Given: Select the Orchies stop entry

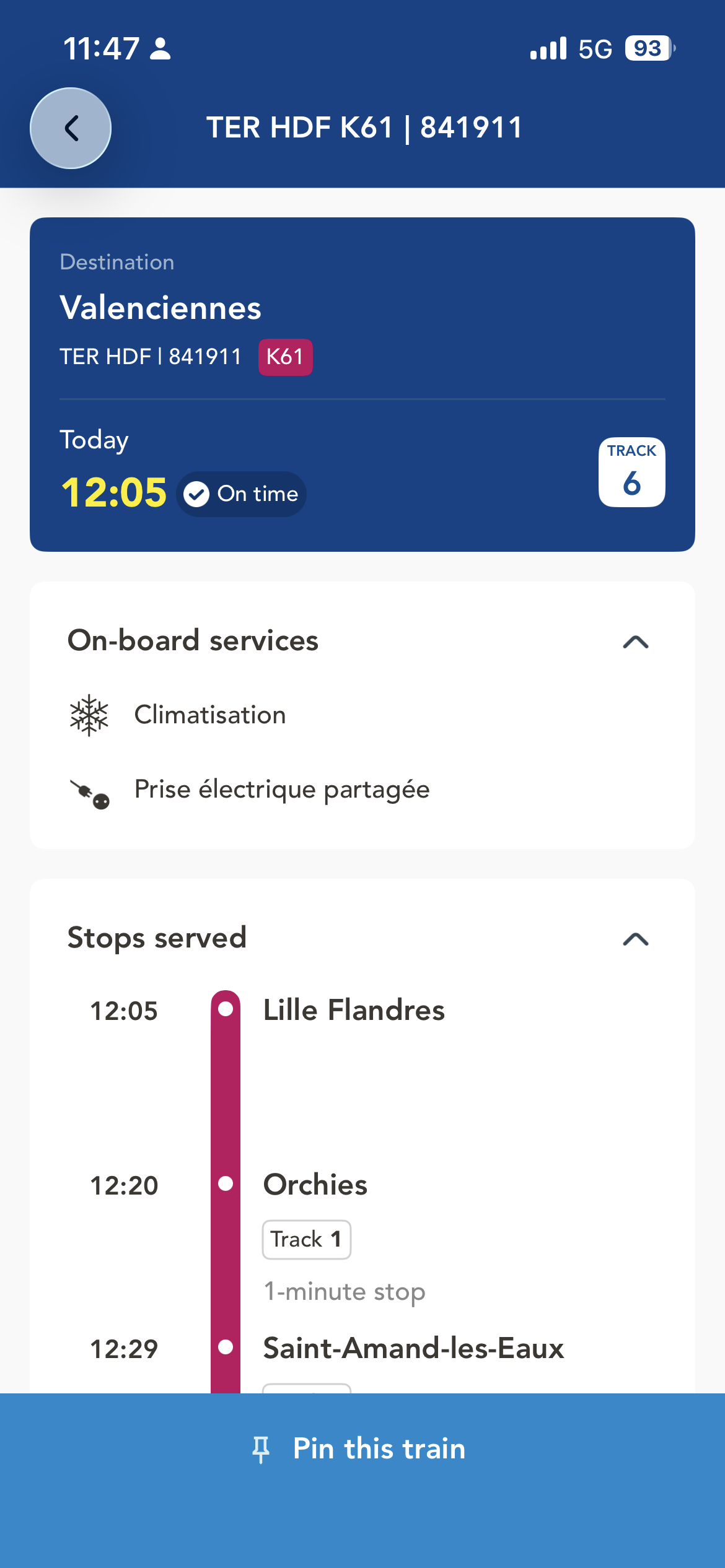Looking at the screenshot, I should click(315, 1185).
